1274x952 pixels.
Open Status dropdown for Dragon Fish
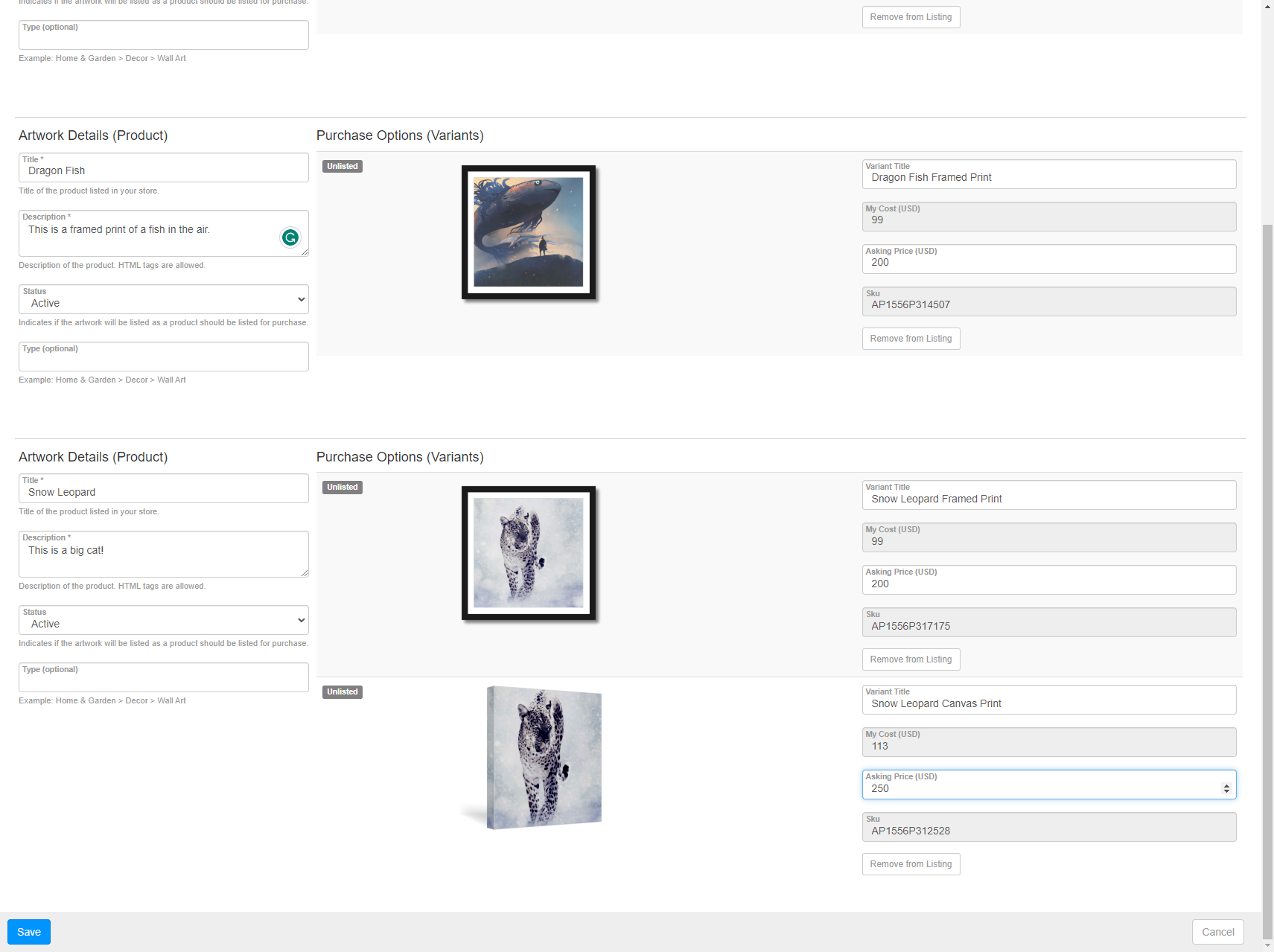click(x=164, y=299)
